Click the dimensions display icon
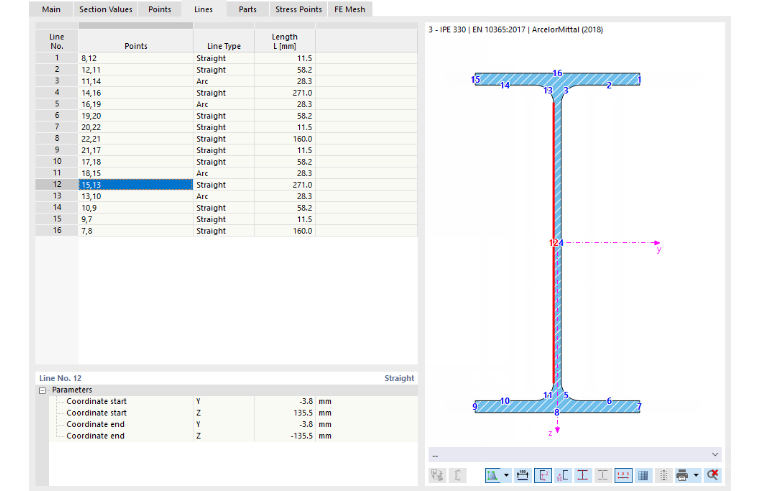The height and width of the screenshot is (491, 760). 522,475
